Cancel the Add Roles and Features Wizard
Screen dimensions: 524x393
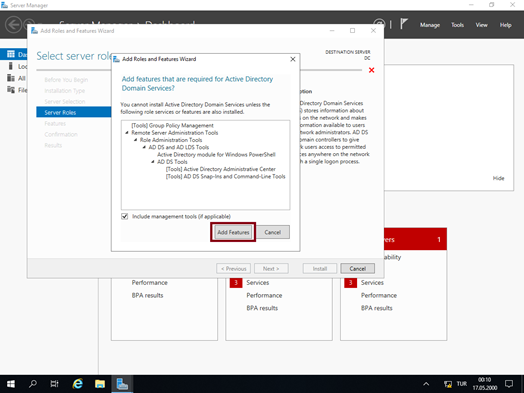pos(358,269)
